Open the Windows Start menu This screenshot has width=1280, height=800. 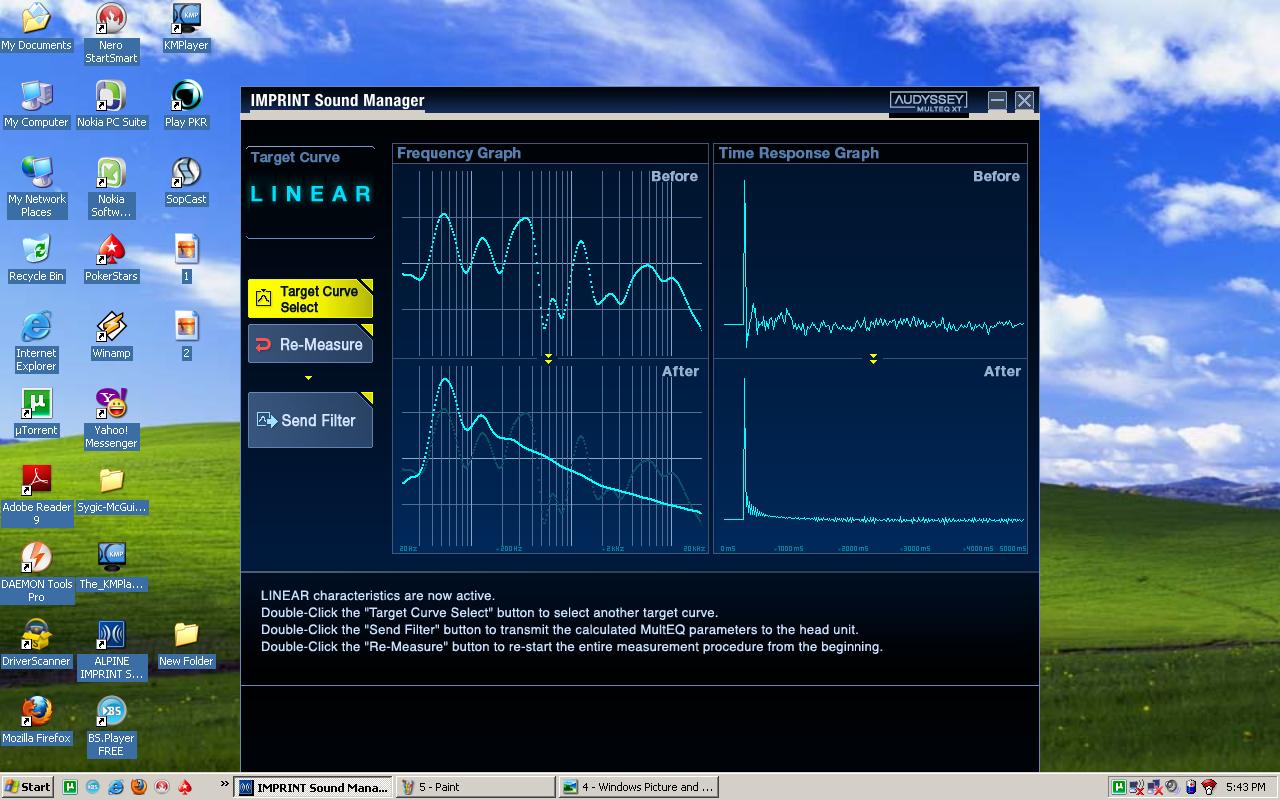pyautogui.click(x=28, y=787)
